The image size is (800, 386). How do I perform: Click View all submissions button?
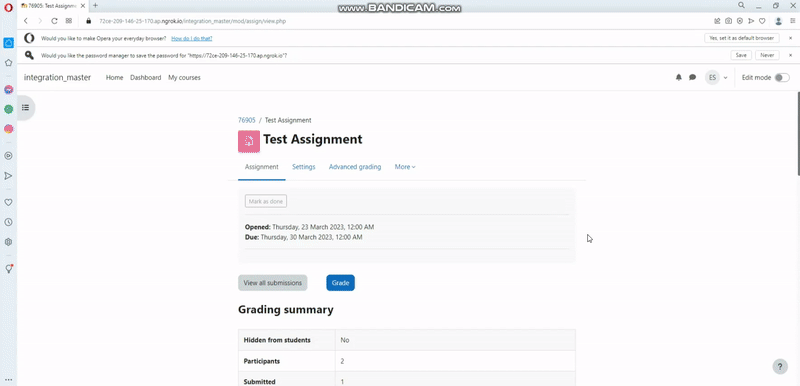[x=272, y=282]
